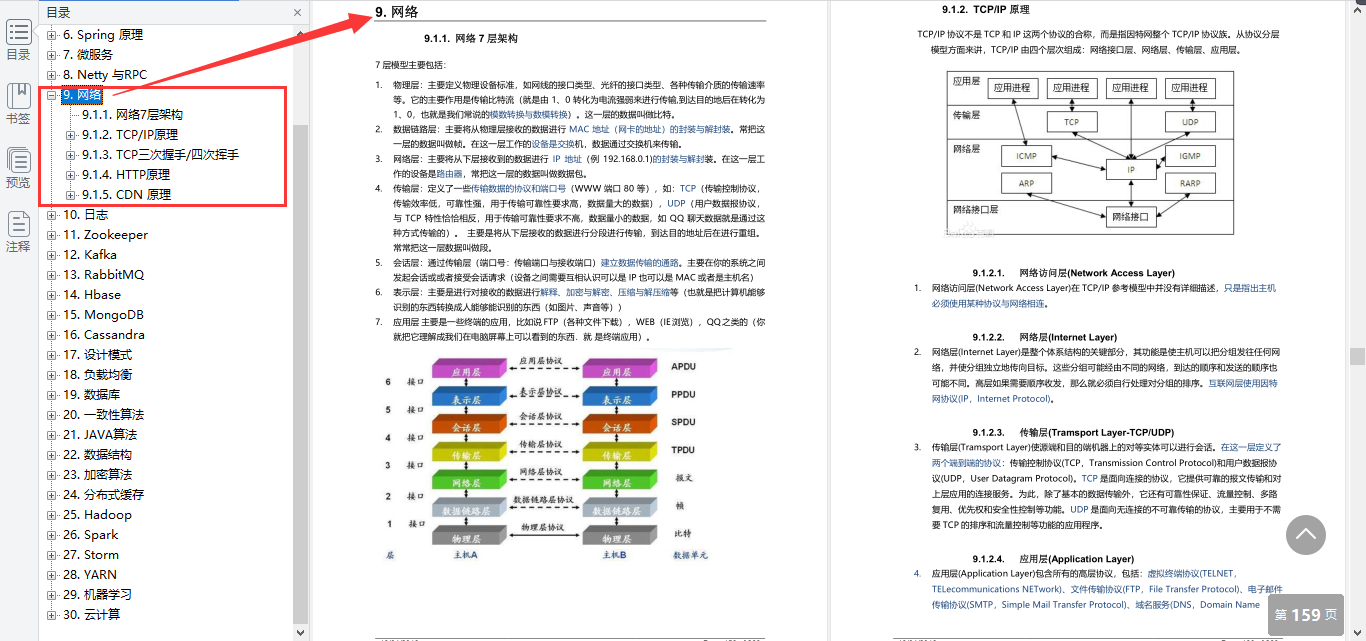The image size is (1366, 641).
Task: Click the document's right vertical scrollbar thumb
Action: click(1357, 356)
